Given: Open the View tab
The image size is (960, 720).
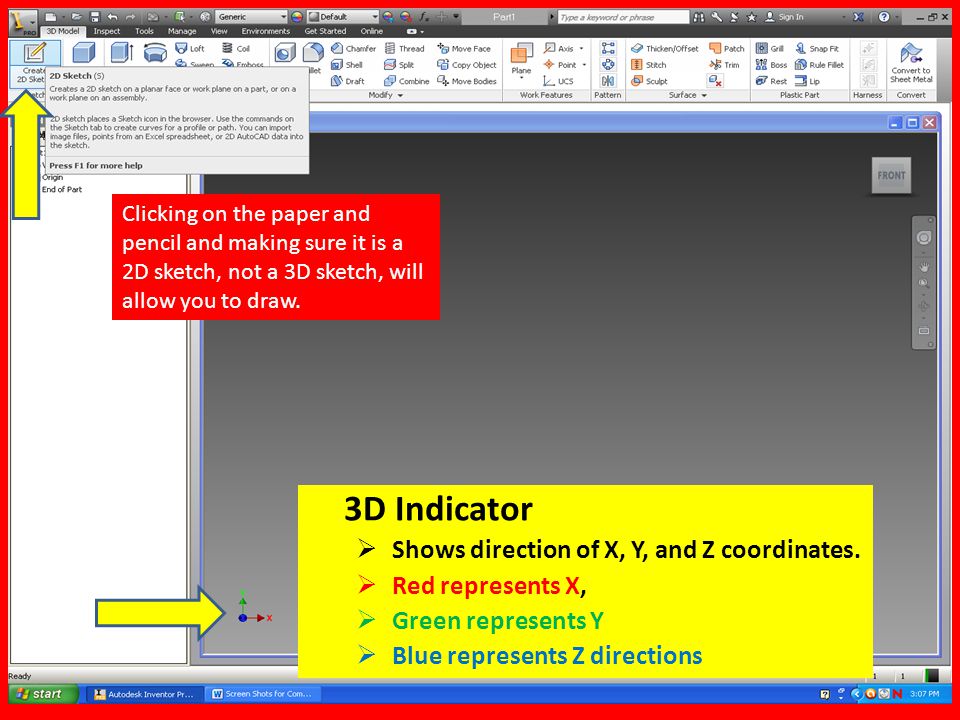Looking at the screenshot, I should pyautogui.click(x=219, y=31).
